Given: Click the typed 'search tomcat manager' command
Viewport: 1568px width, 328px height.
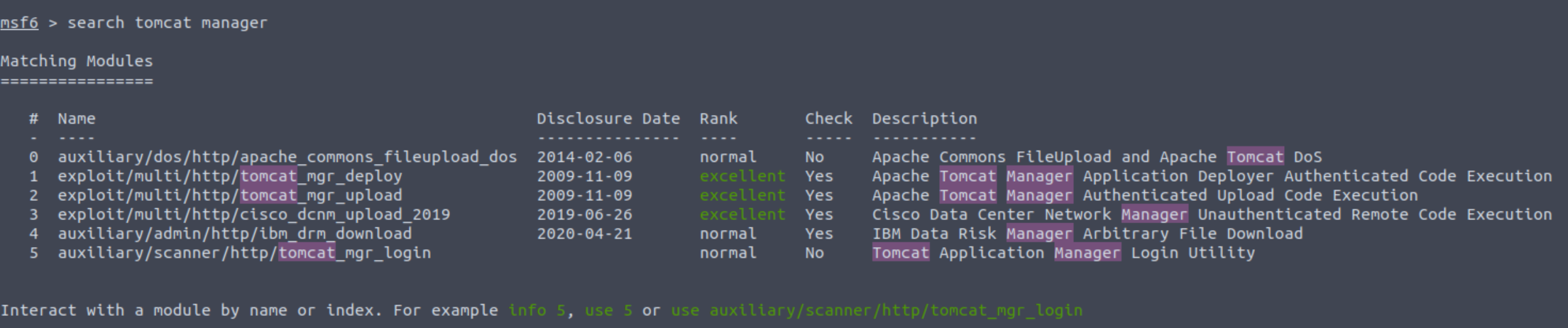Looking at the screenshot, I should tap(167, 23).
